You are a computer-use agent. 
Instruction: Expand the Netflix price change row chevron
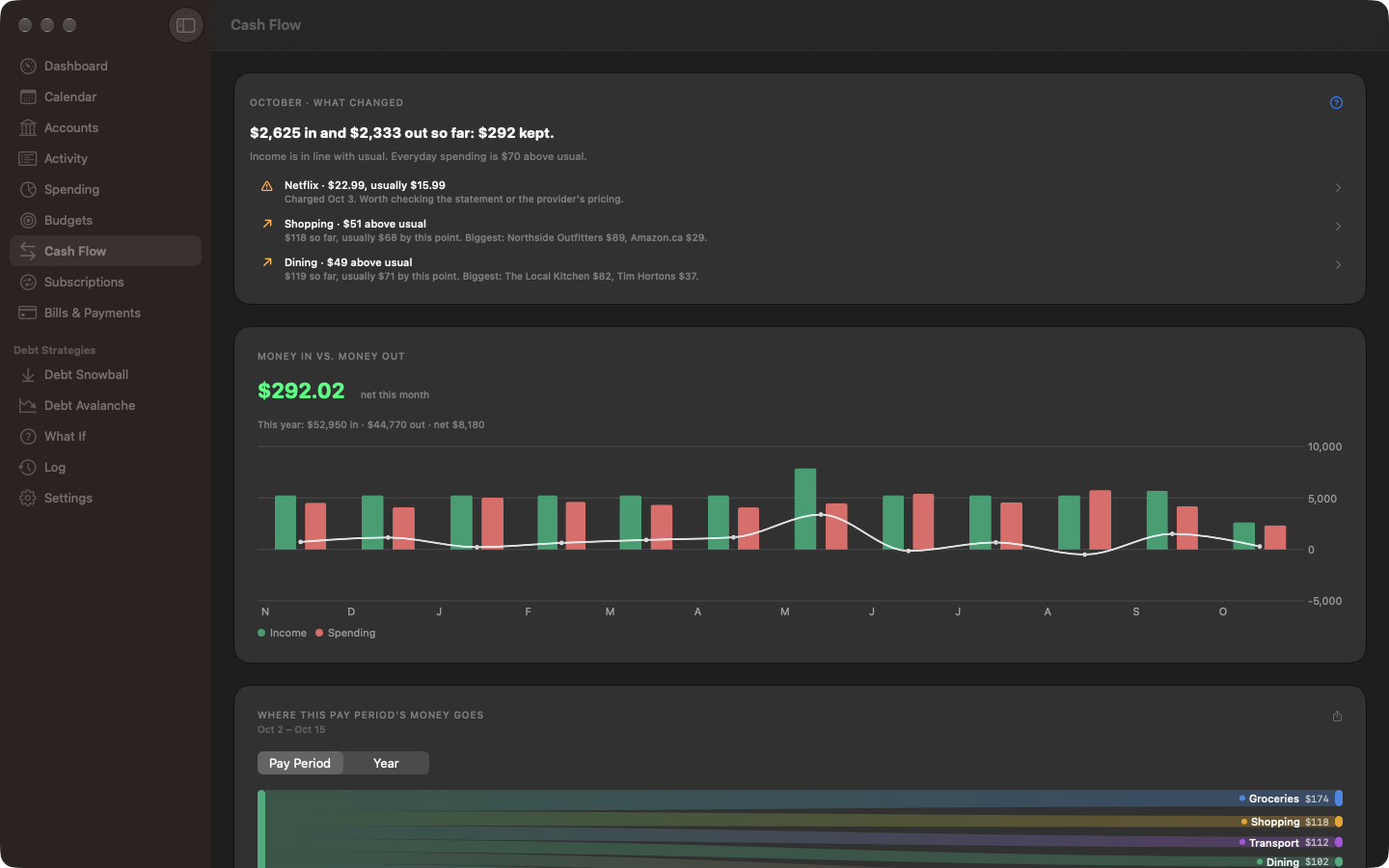pos(1338,188)
